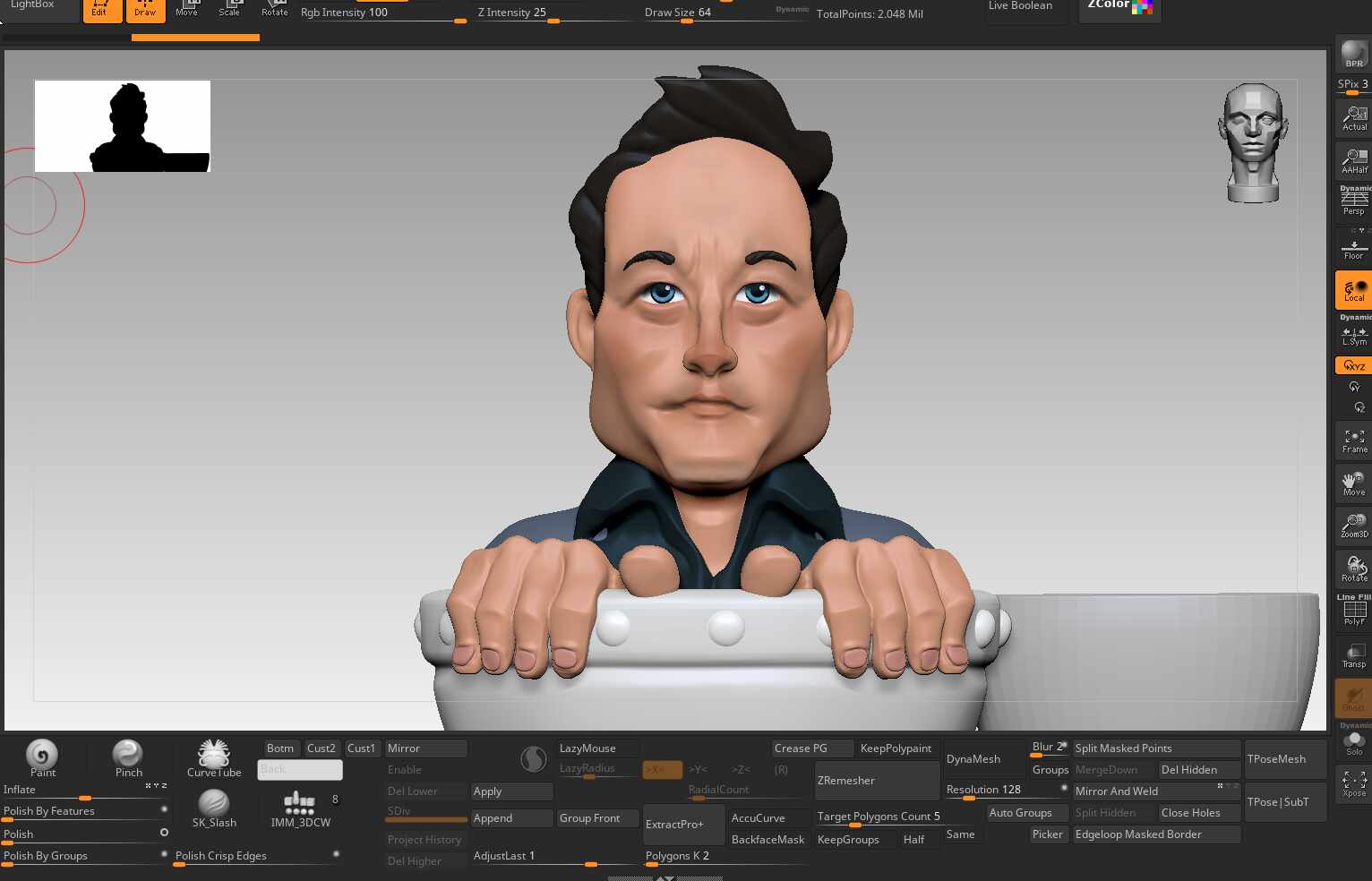Click the symmetry activate round icon
Viewport: 1372px width, 881px height.
click(534, 760)
